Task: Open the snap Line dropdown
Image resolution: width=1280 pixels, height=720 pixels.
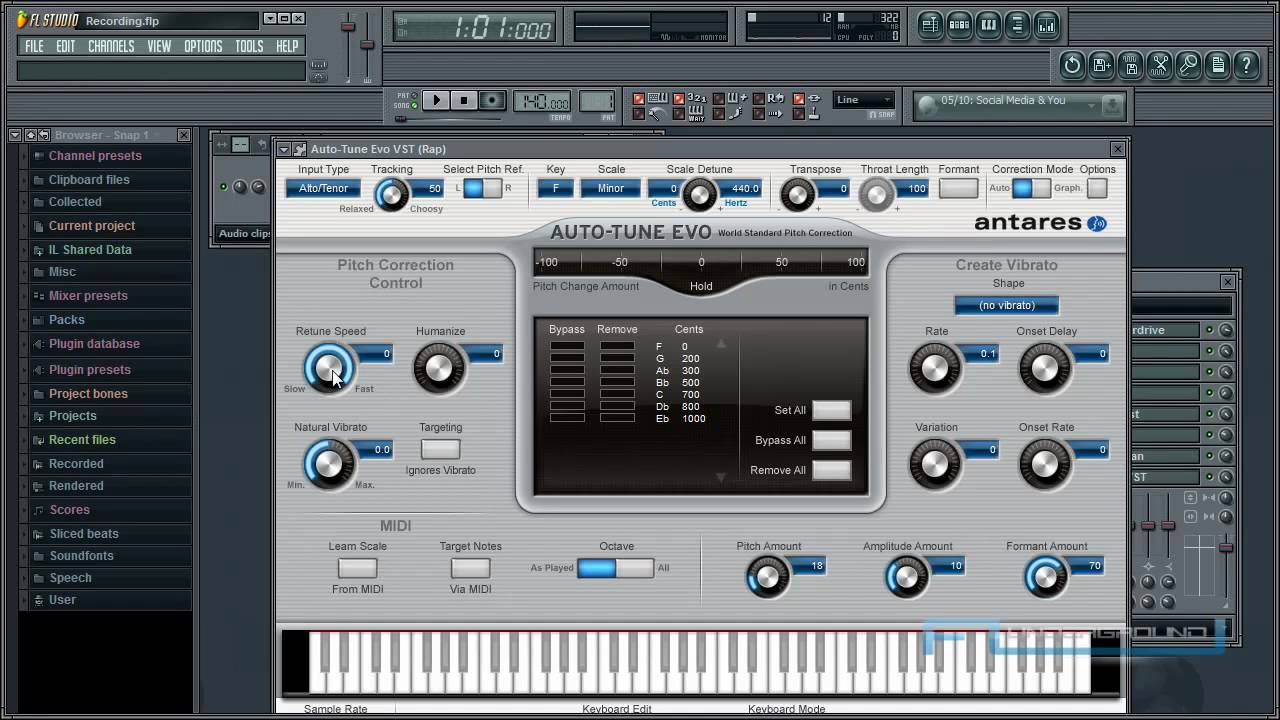Action: [865, 100]
